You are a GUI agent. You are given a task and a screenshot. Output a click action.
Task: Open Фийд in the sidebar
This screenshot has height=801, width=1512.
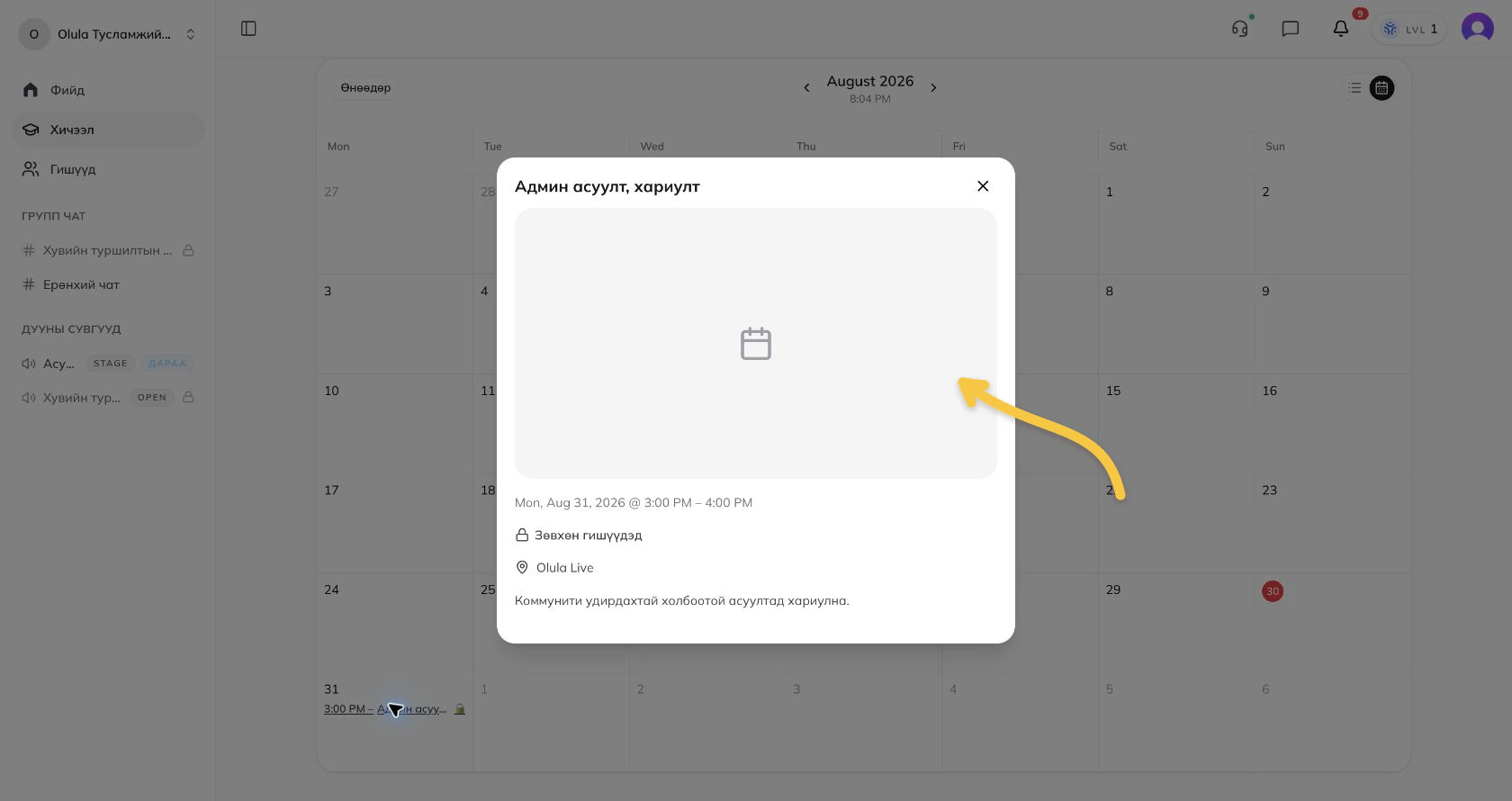click(x=108, y=90)
